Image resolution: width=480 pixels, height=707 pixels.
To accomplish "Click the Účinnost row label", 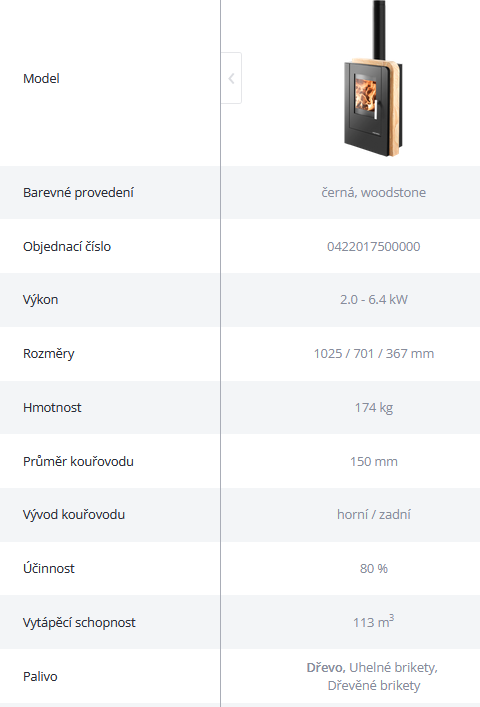I will [x=49, y=568].
